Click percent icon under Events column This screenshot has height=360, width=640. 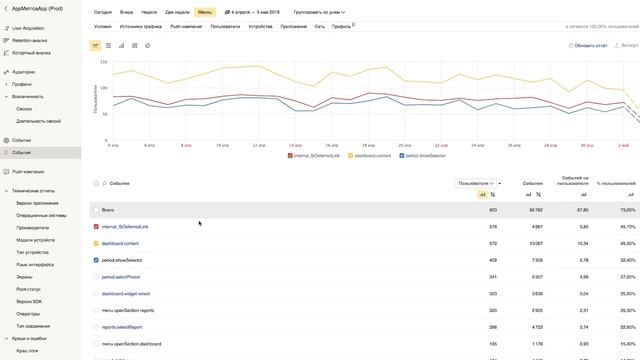[538, 195]
